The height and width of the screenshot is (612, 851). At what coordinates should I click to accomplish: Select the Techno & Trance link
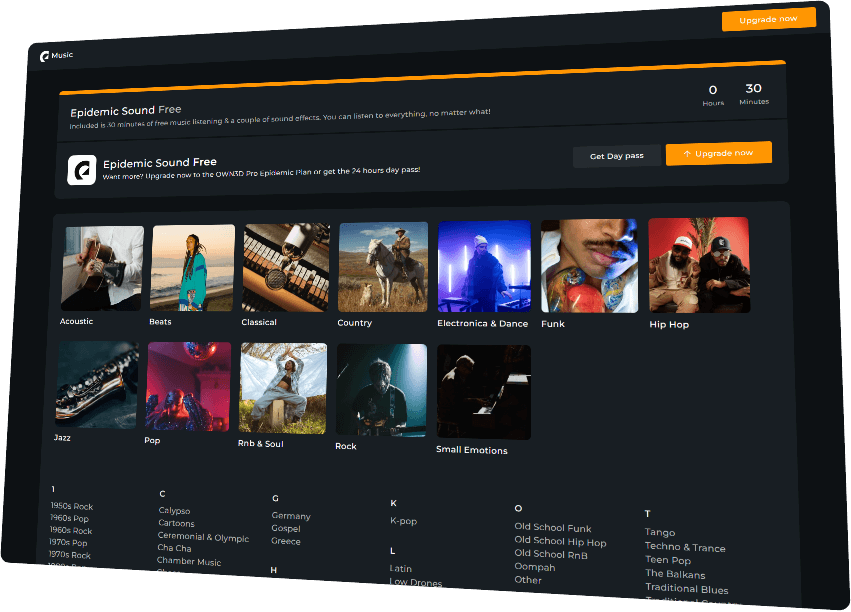[685, 547]
